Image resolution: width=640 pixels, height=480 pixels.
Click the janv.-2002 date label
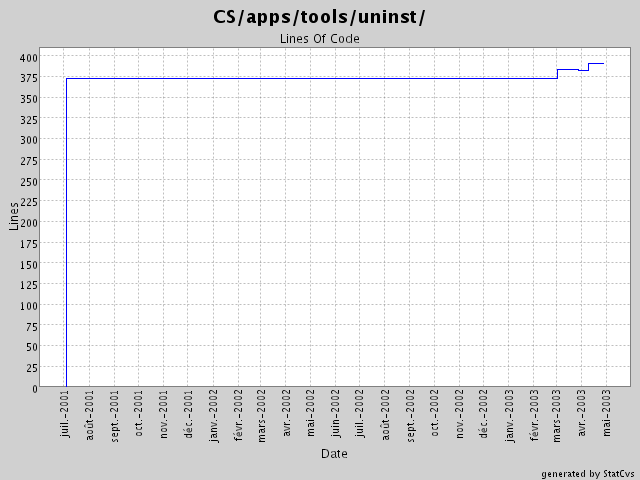click(213, 416)
